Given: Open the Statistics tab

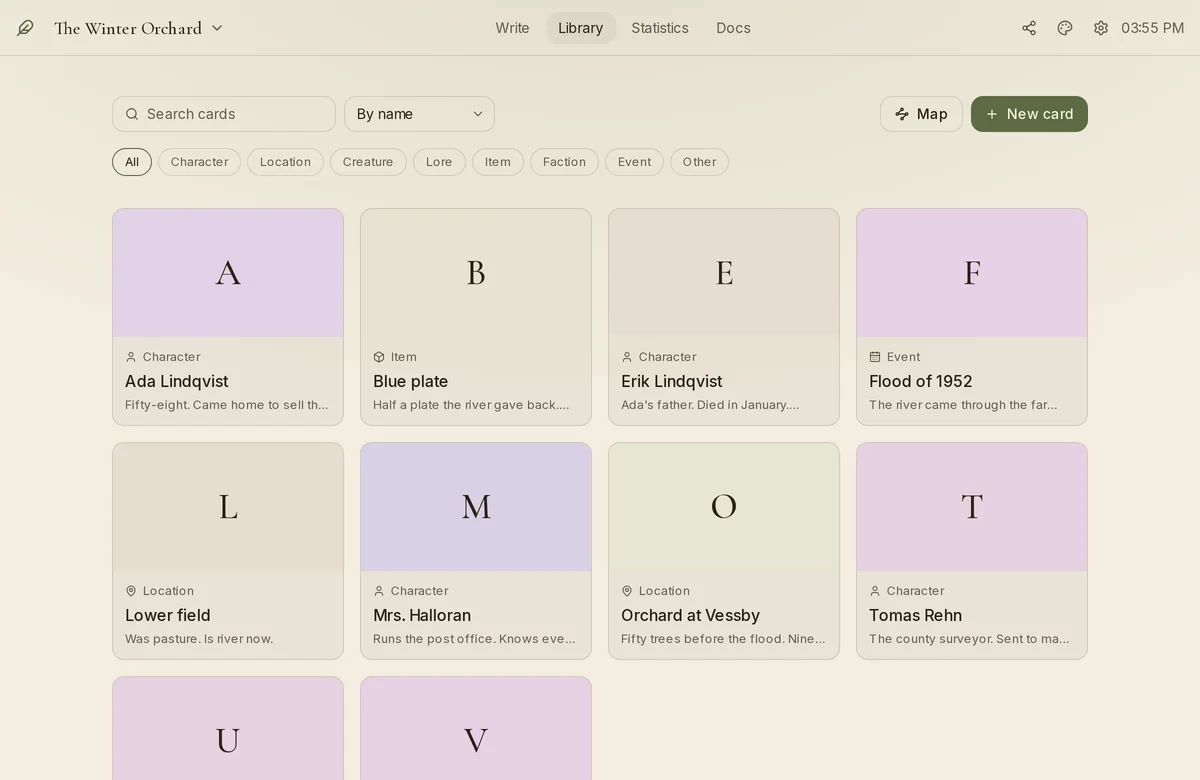Looking at the screenshot, I should click(660, 28).
